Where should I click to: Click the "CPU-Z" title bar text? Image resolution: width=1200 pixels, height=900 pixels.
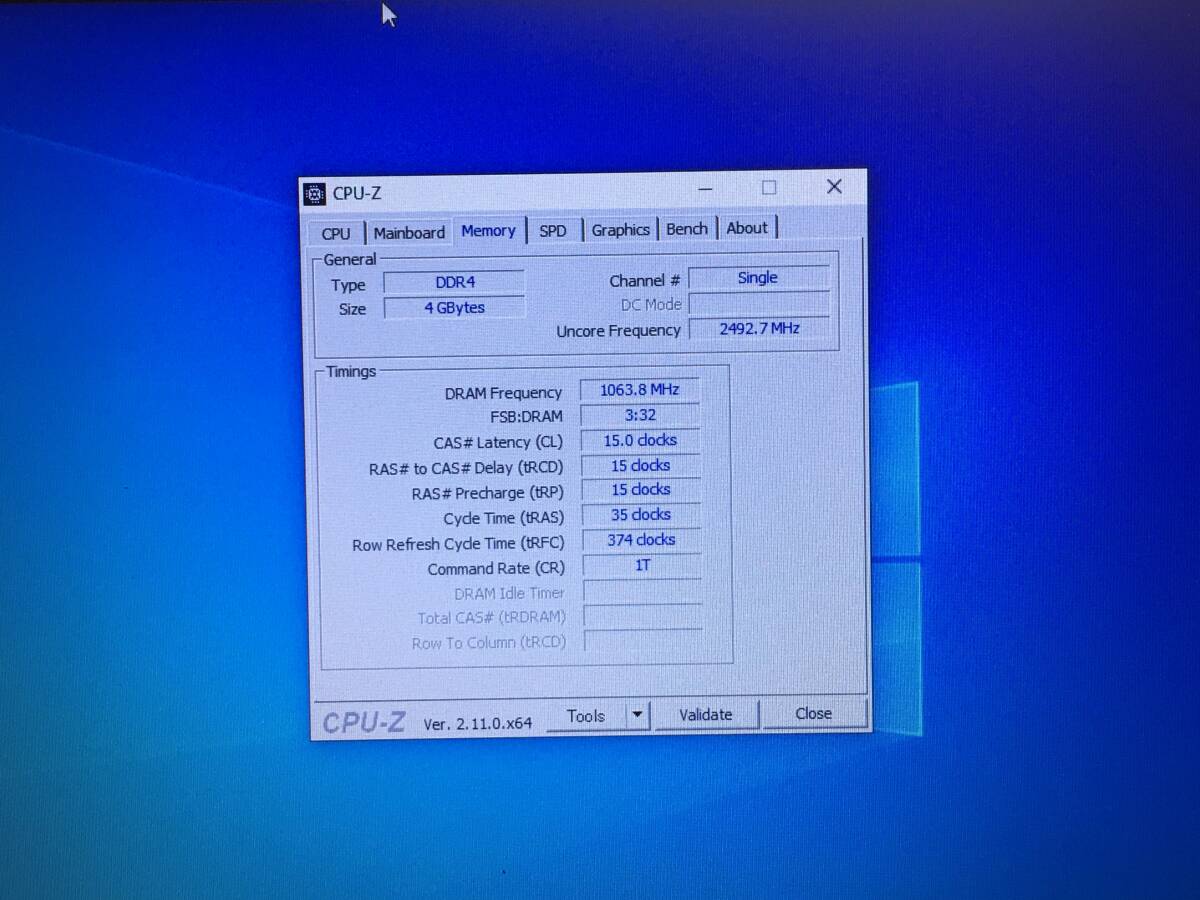pos(357,194)
